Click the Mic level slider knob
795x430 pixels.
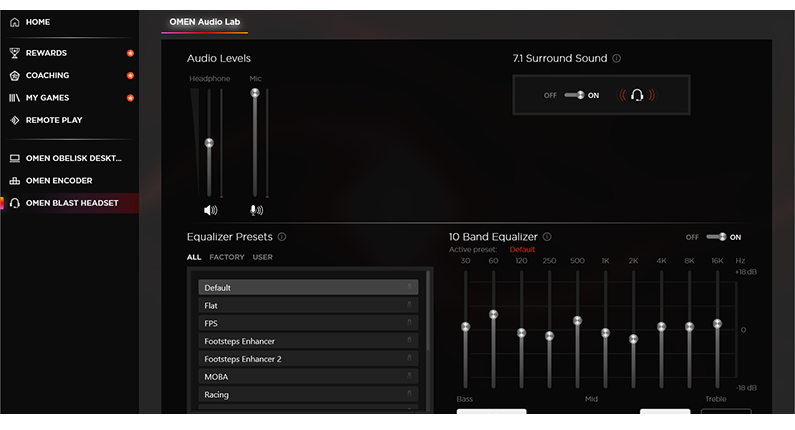pos(255,93)
